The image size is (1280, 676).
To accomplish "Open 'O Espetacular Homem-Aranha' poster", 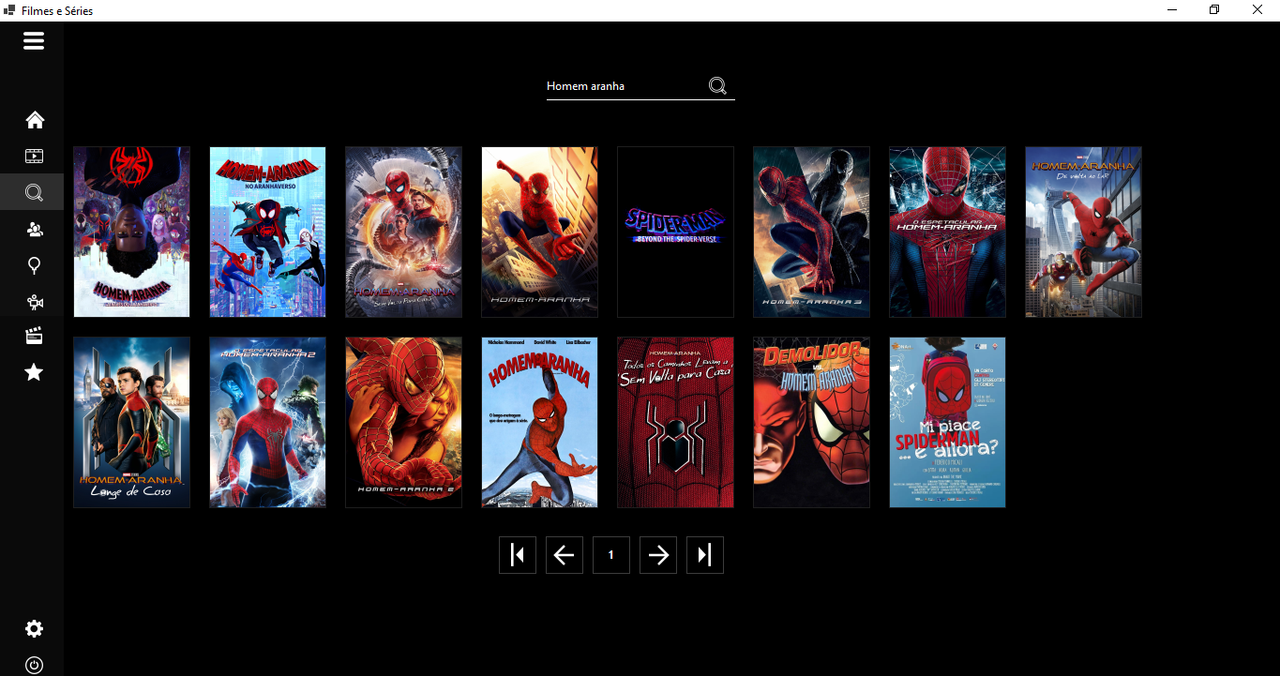I will click(x=948, y=232).
